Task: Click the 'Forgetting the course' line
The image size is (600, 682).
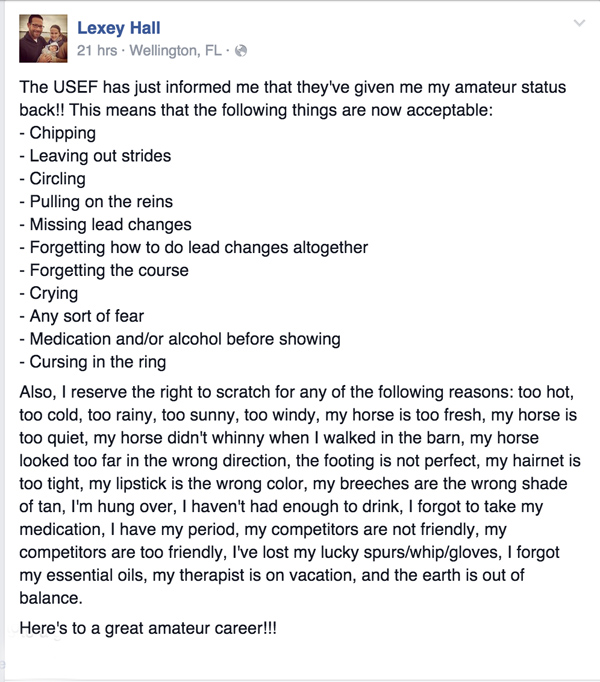Action: click(x=104, y=271)
